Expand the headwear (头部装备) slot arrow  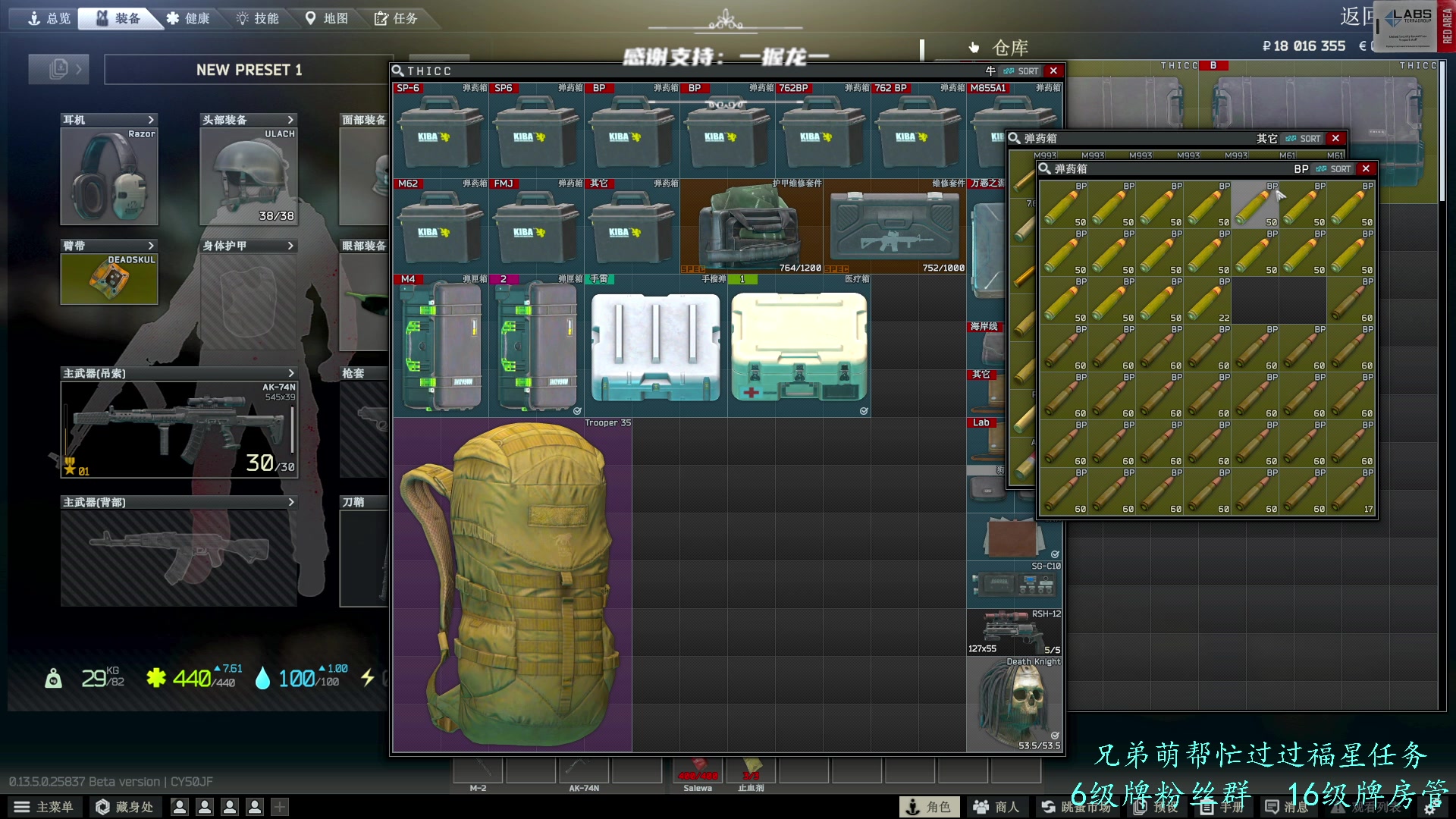(290, 120)
